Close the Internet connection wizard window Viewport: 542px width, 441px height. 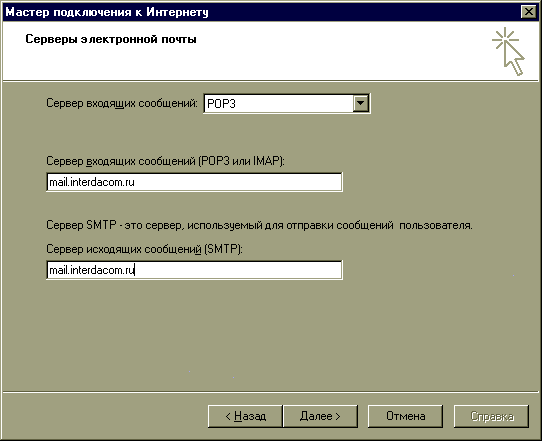[x=529, y=12]
